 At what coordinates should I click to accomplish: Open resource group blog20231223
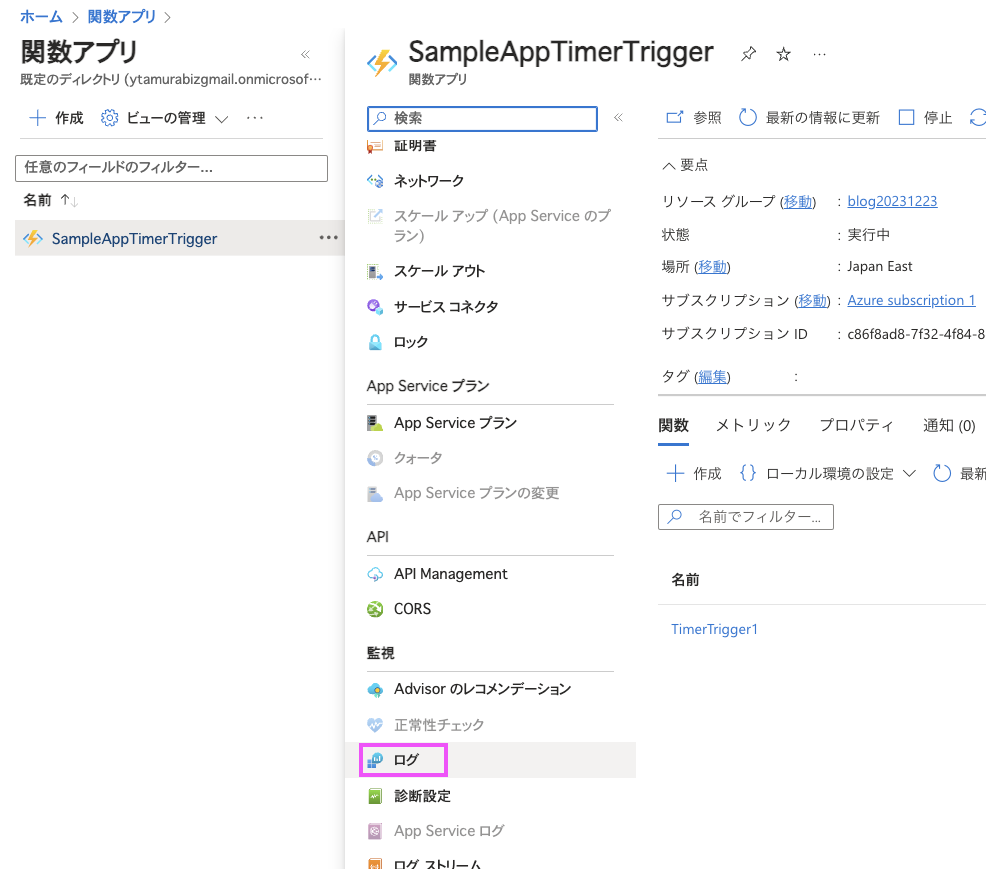892,201
